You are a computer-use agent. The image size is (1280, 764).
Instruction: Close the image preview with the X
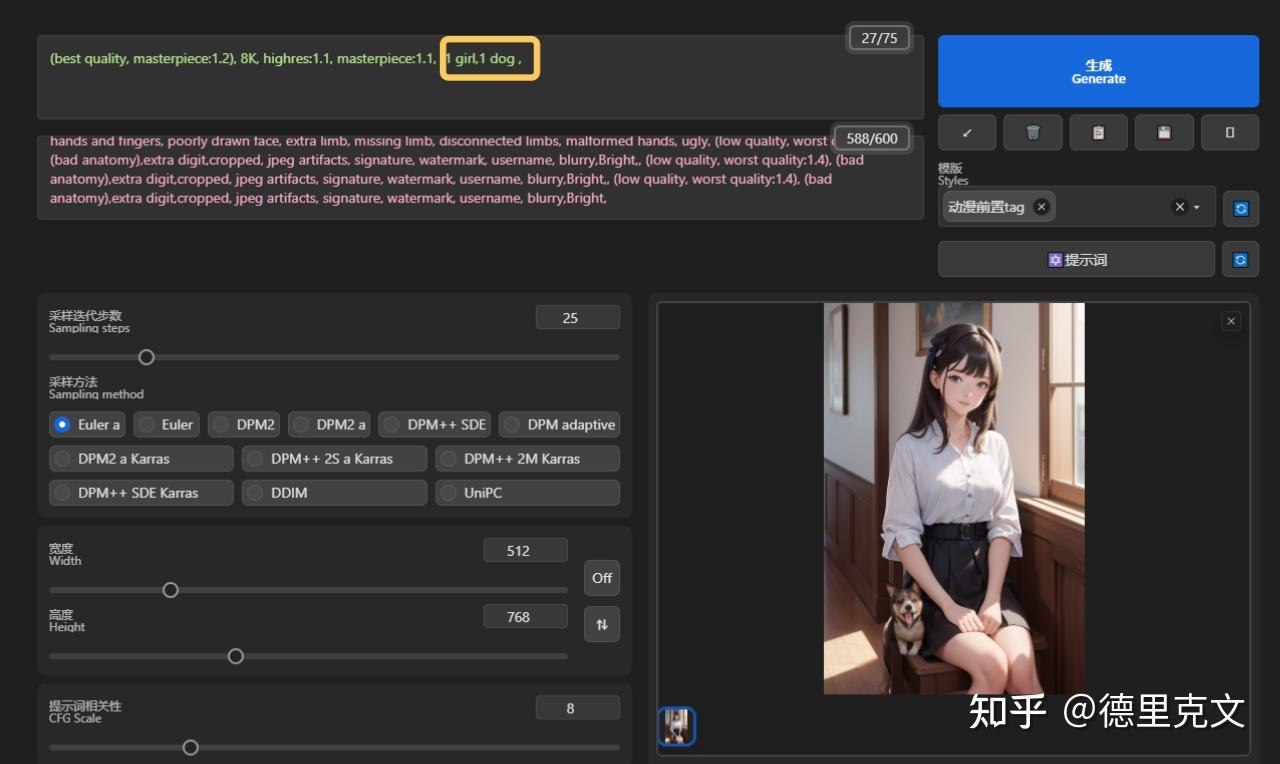tap(1230, 320)
